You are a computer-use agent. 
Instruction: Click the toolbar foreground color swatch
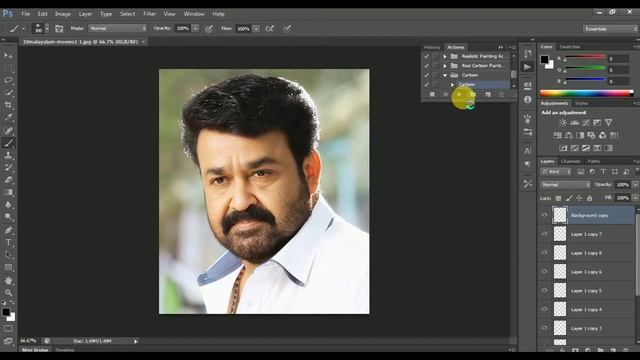6,312
